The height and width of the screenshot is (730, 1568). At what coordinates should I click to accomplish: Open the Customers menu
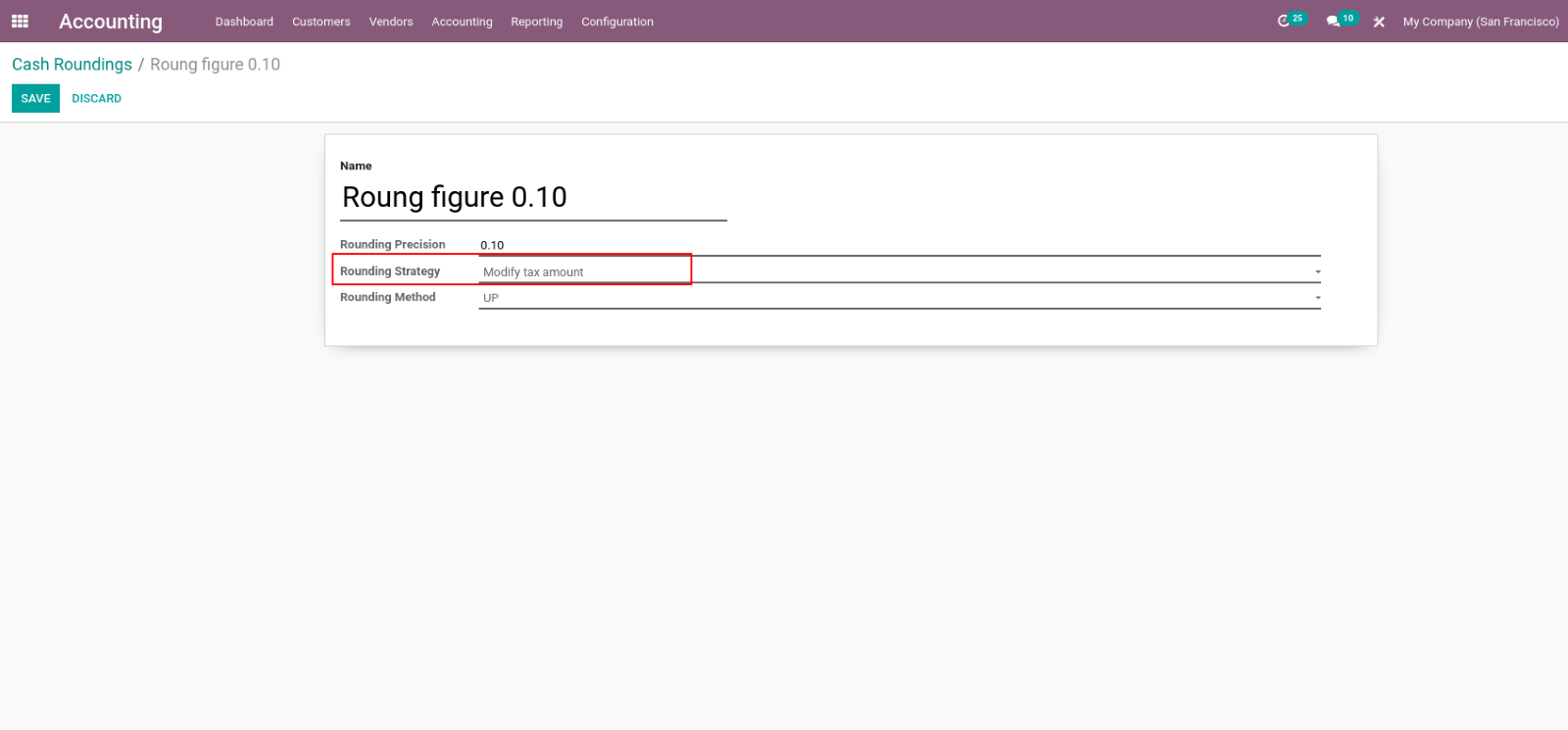320,22
